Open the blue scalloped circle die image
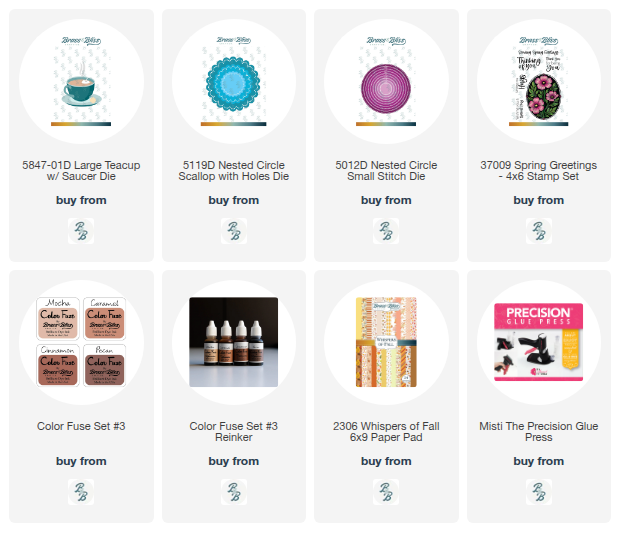 (x=234, y=81)
